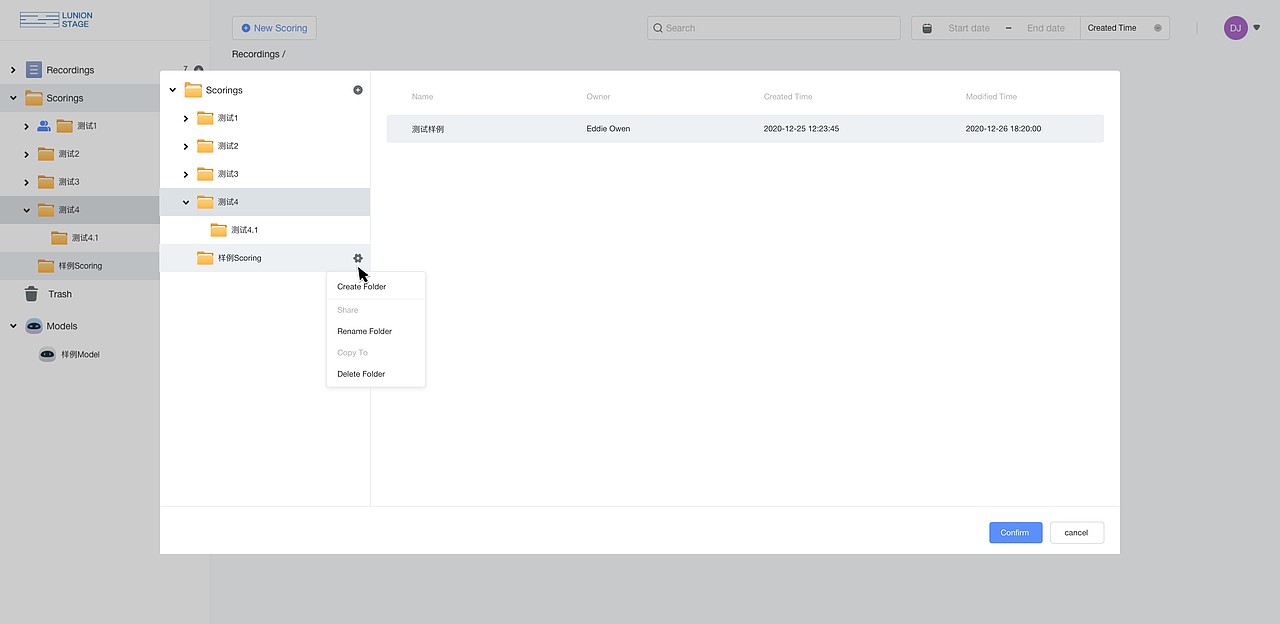Click the shared users icon beside sidebar 测试1

[44, 126]
